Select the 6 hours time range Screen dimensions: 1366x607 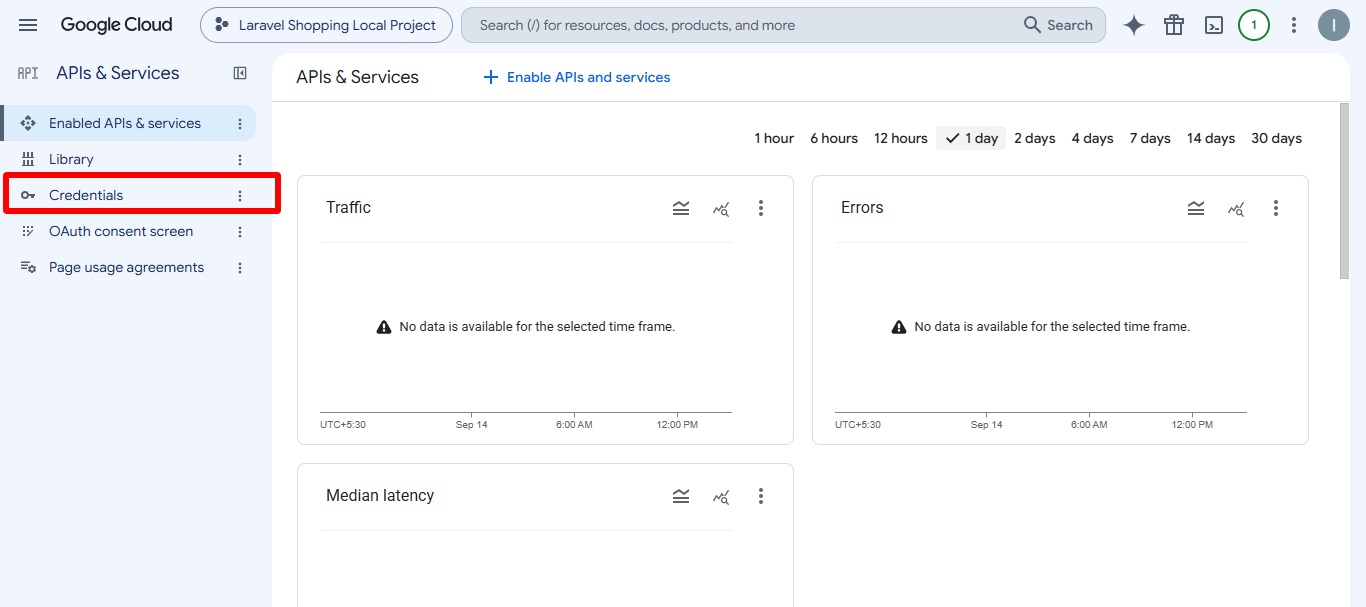point(834,138)
